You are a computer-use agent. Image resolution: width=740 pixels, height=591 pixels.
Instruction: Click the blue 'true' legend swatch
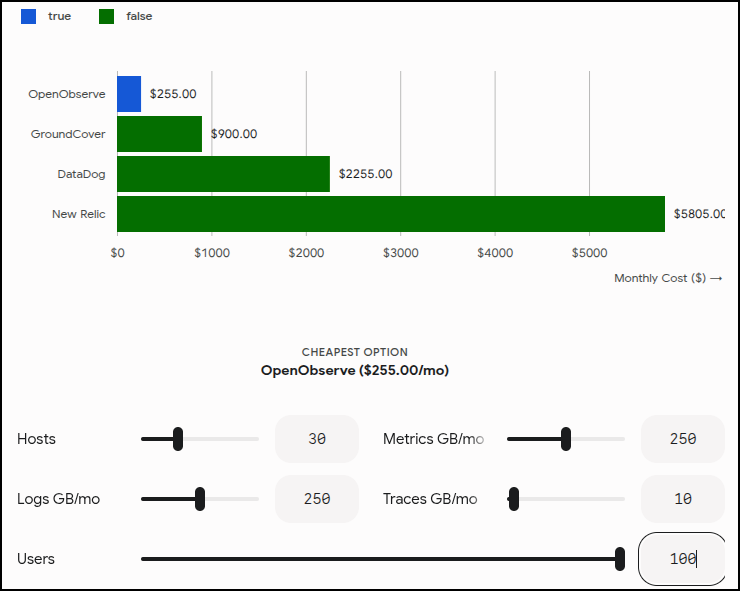coord(28,17)
